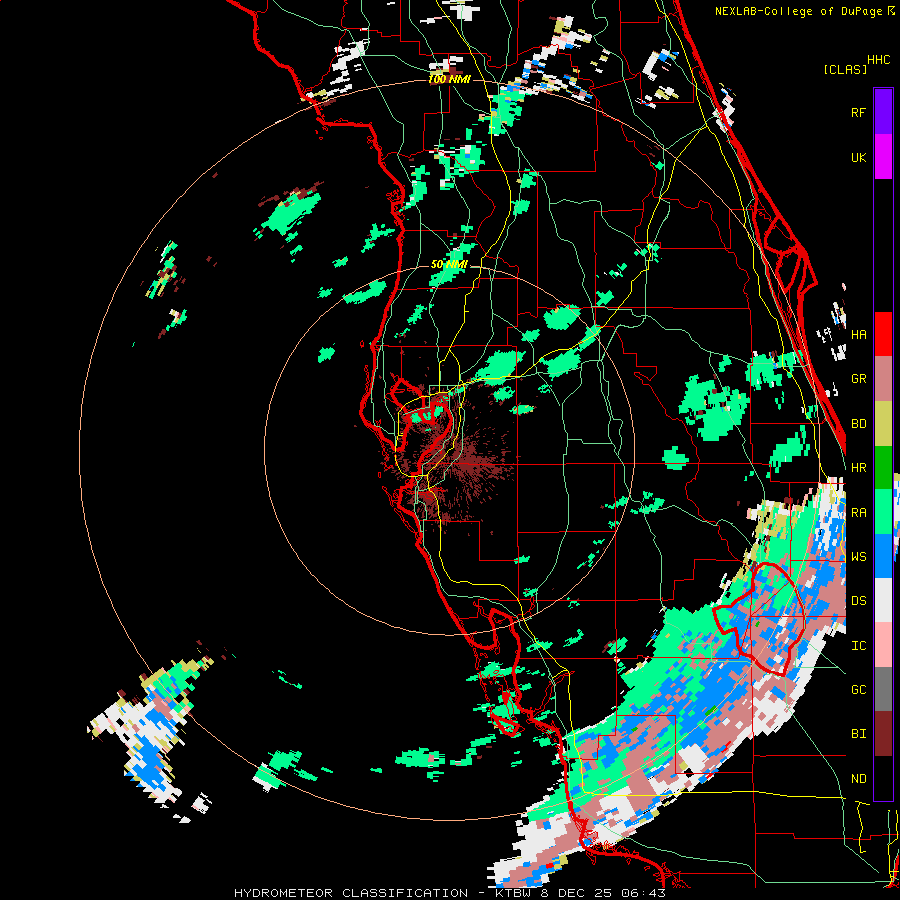Click the NEXLAB-College of DuPage credit text
Image resolution: width=900 pixels, height=900 pixels.
click(798, 11)
